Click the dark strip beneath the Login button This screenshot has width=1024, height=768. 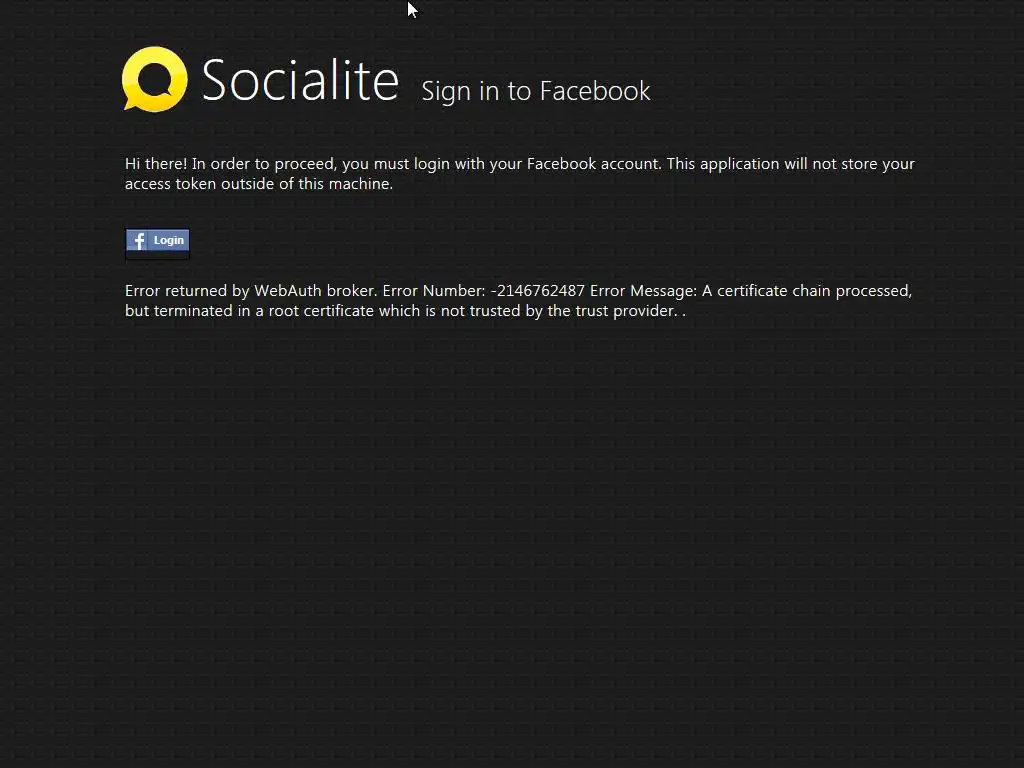click(x=157, y=256)
